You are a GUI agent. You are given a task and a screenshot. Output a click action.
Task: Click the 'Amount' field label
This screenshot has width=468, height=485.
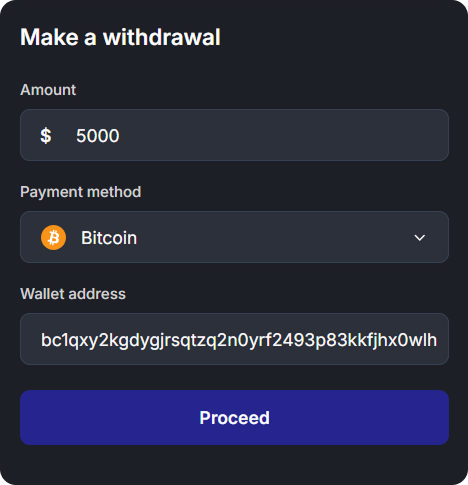point(48,90)
